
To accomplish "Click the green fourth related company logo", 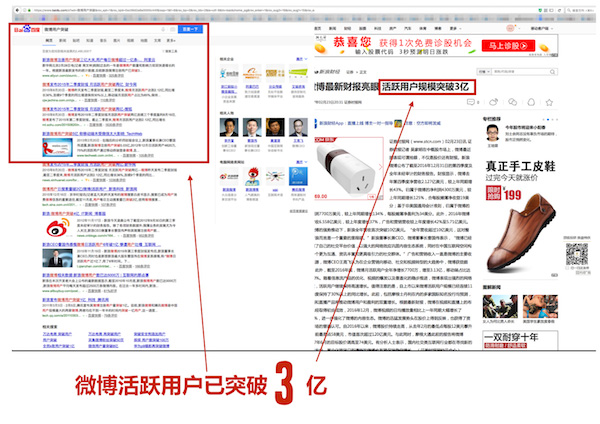I will click(298, 73).
